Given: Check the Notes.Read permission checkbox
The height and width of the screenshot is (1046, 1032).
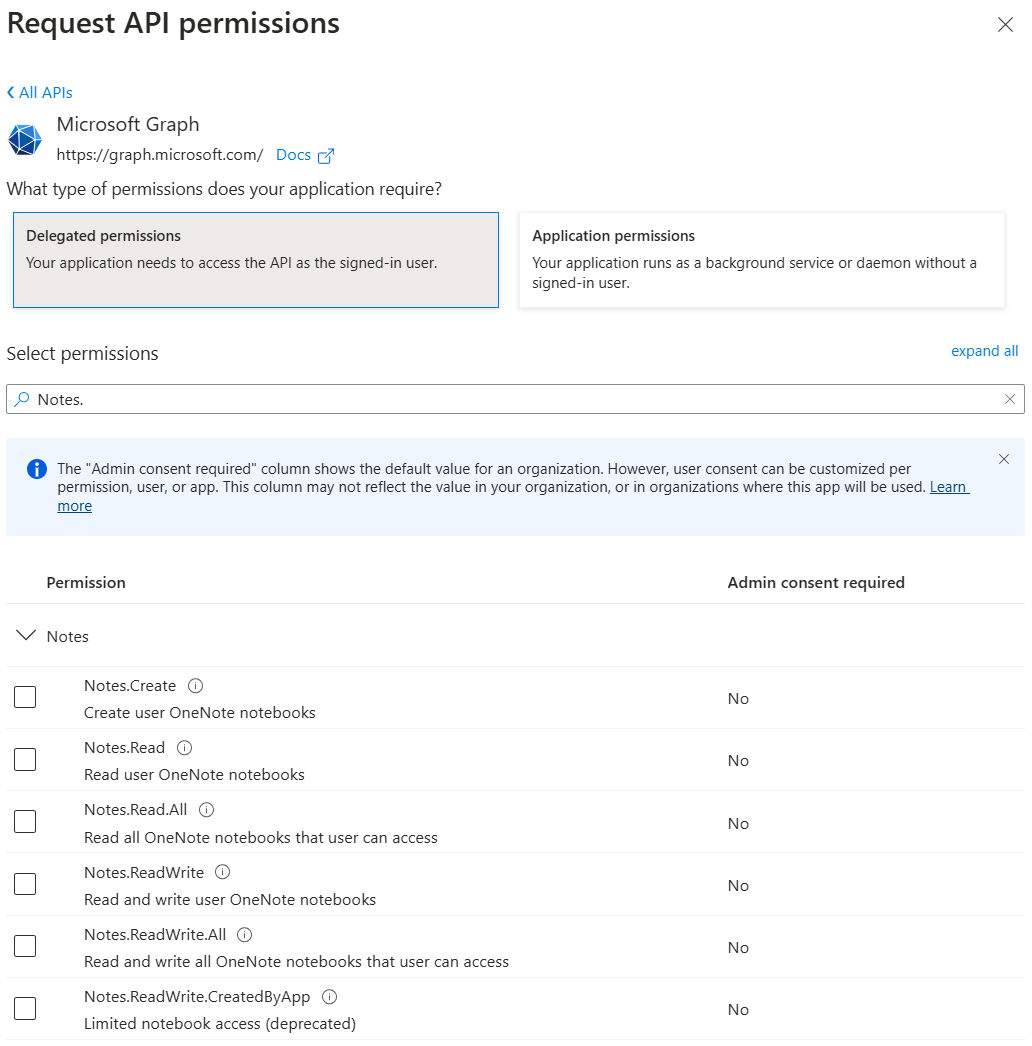Looking at the screenshot, I should (x=25, y=759).
